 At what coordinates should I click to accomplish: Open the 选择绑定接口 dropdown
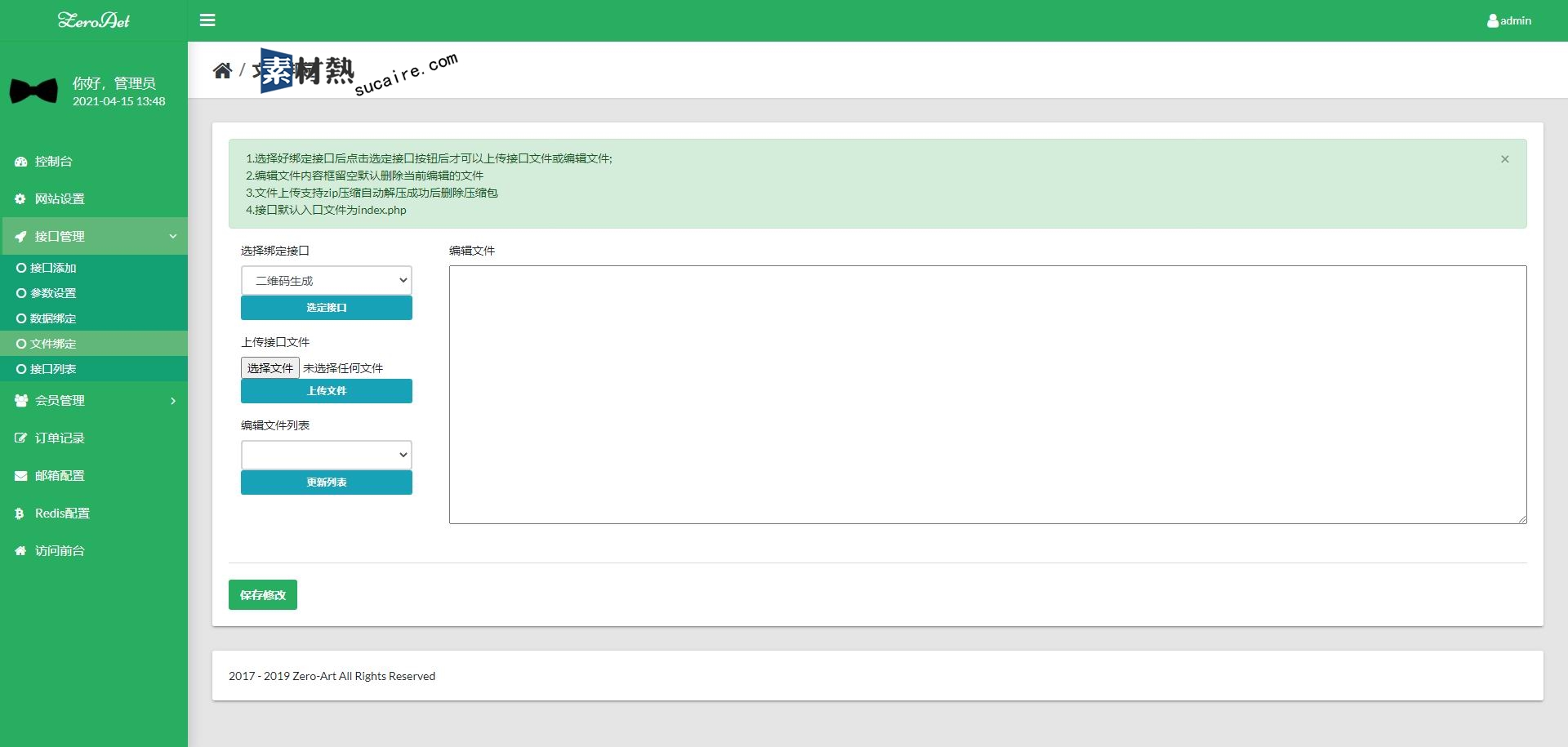326,280
